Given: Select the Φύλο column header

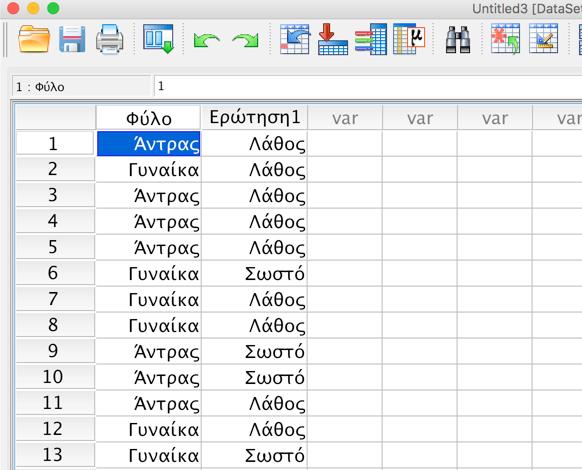Looking at the screenshot, I should (x=148, y=118).
